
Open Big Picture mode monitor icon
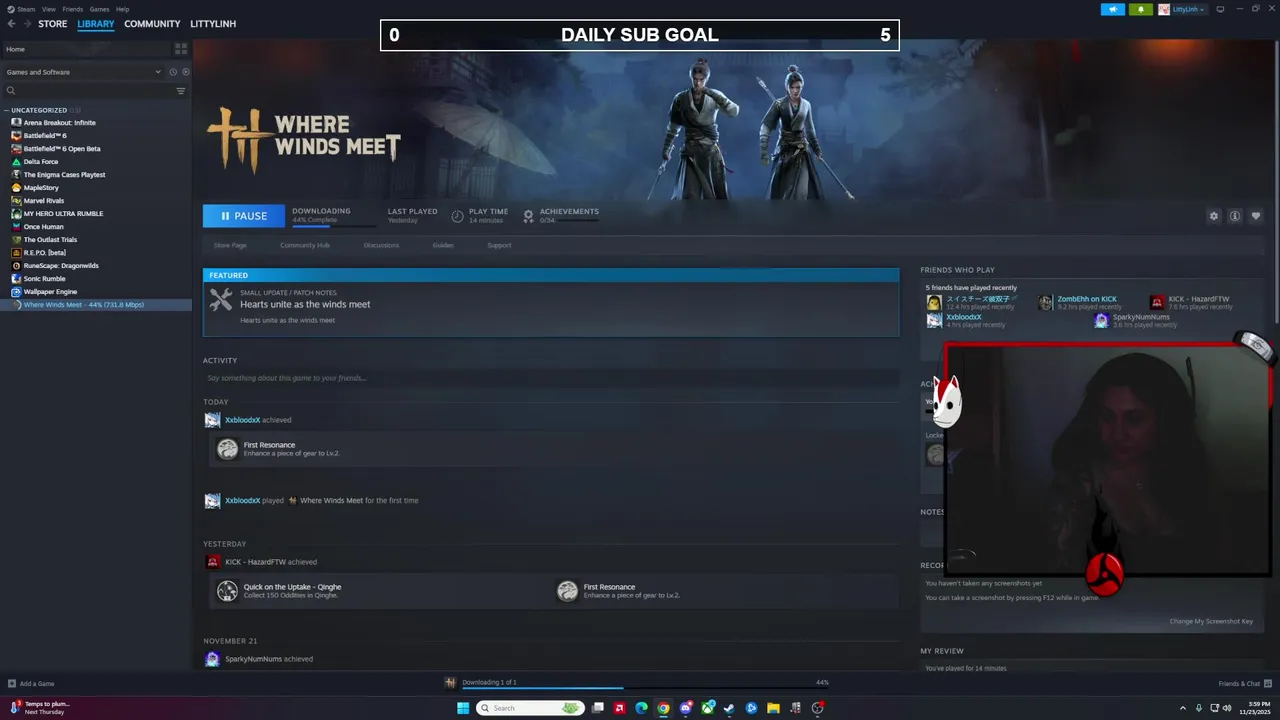[1221, 9]
